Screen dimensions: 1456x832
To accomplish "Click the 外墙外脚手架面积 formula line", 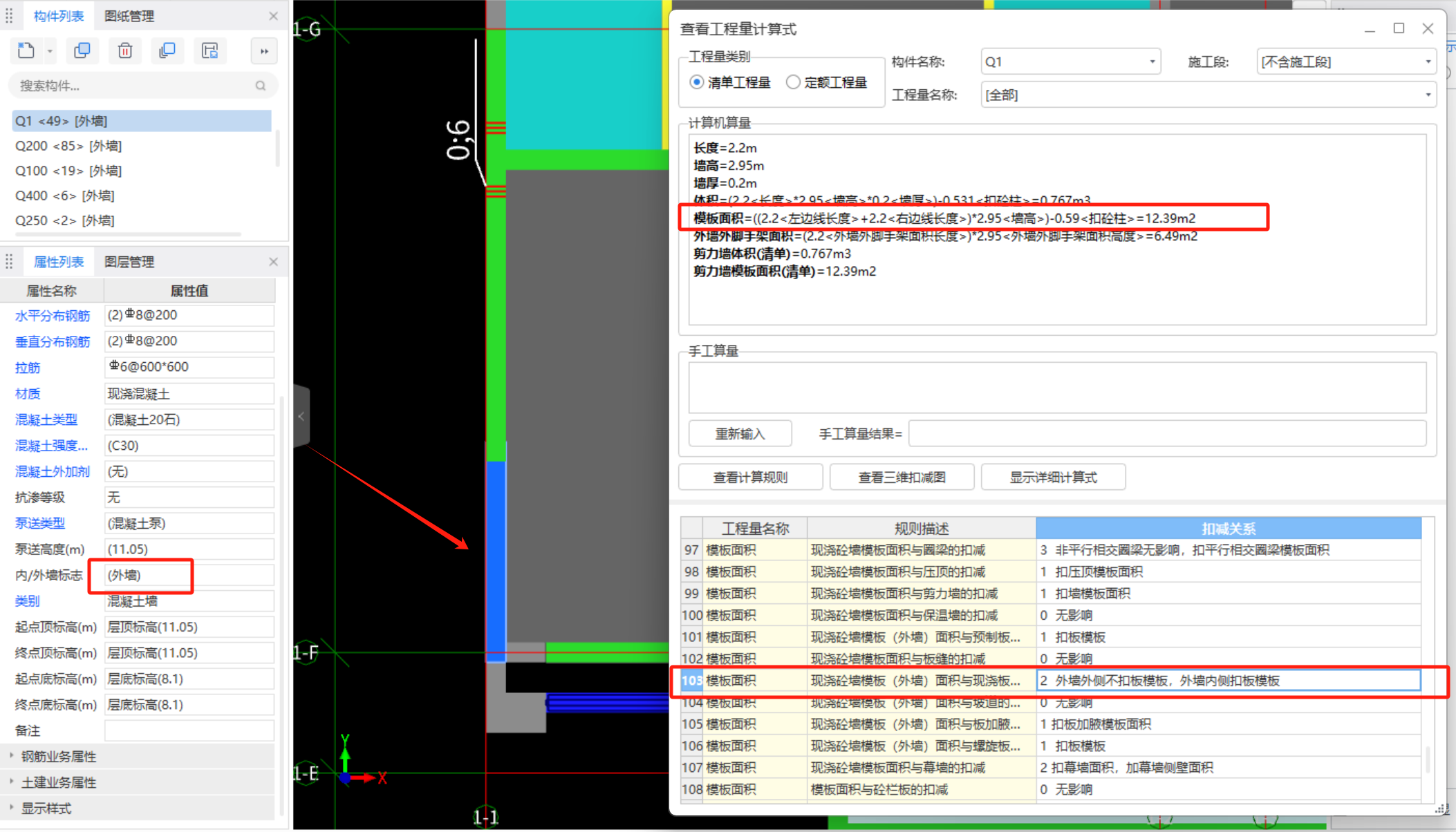I will [945, 236].
